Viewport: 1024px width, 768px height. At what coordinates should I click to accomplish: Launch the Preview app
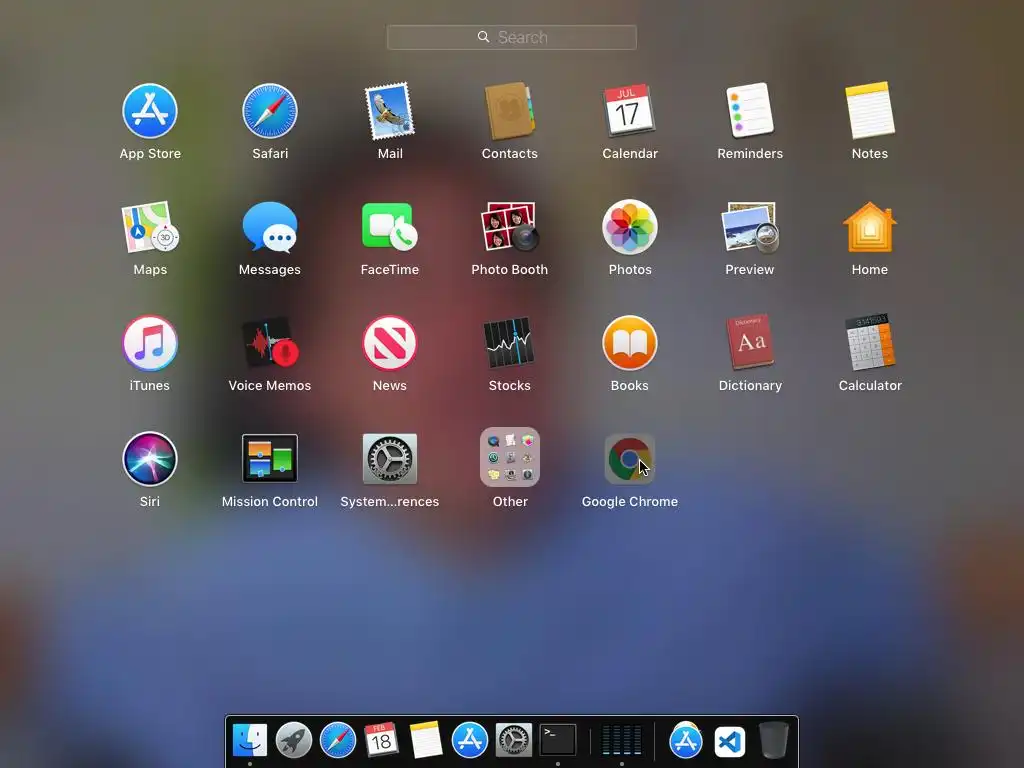[750, 227]
